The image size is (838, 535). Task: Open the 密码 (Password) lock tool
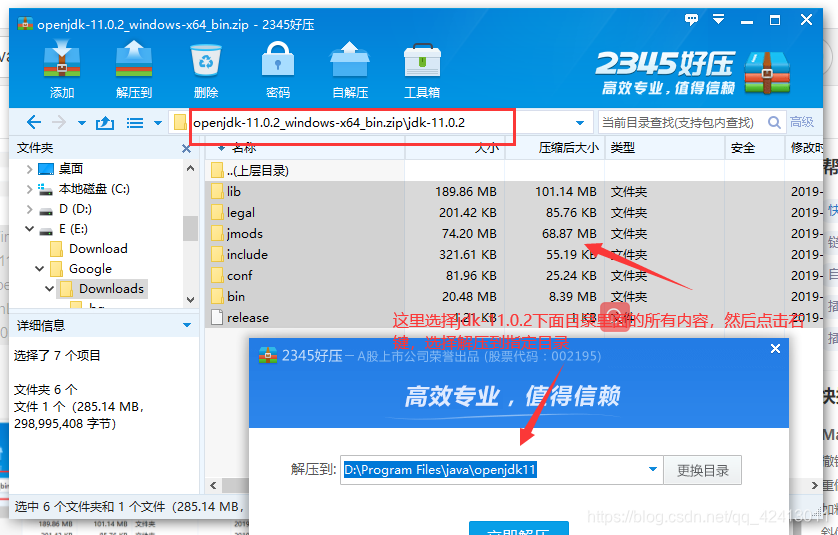coord(278,70)
